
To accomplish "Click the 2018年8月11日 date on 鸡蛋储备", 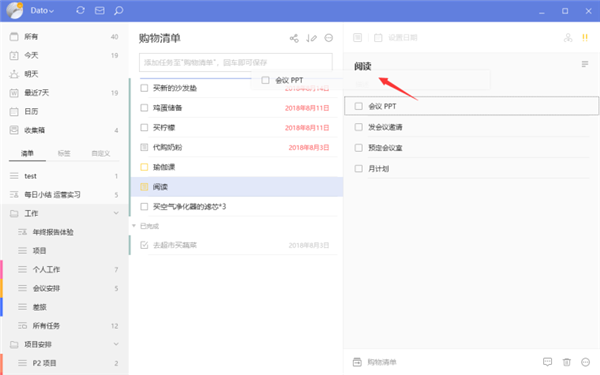I will click(307, 108).
